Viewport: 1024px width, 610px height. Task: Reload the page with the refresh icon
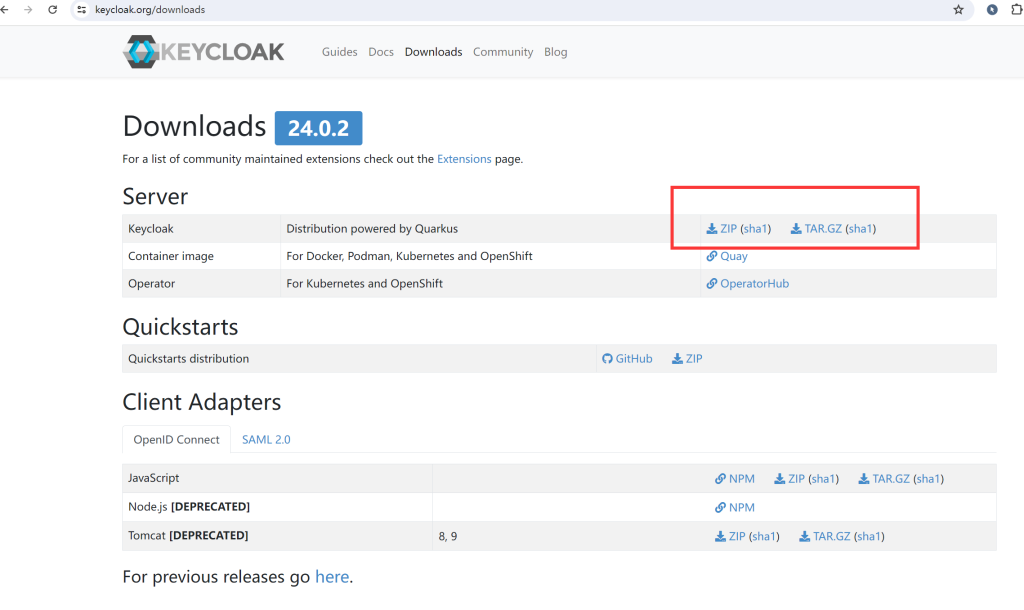click(53, 10)
